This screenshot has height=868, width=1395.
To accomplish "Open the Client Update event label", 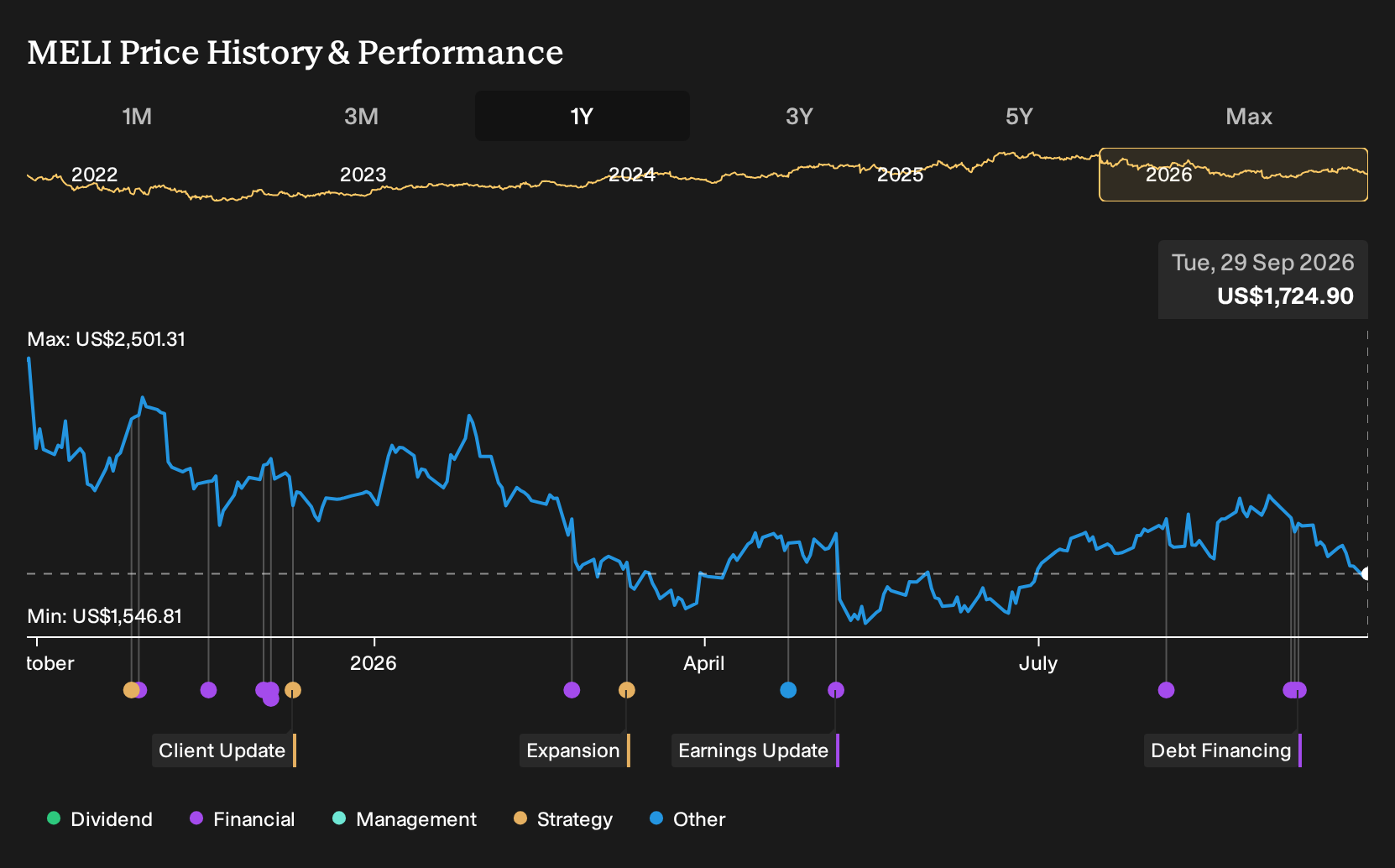I will click(222, 750).
